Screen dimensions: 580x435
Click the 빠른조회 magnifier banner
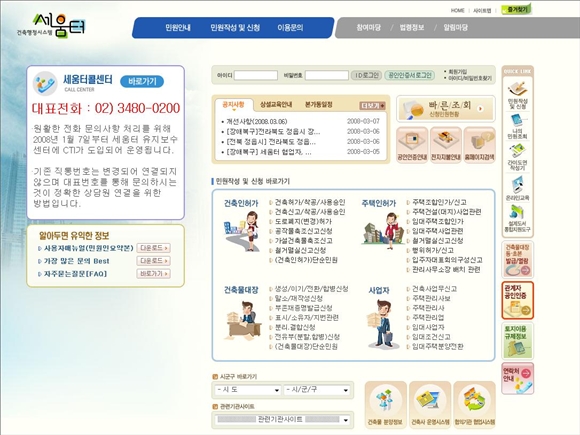coord(446,109)
